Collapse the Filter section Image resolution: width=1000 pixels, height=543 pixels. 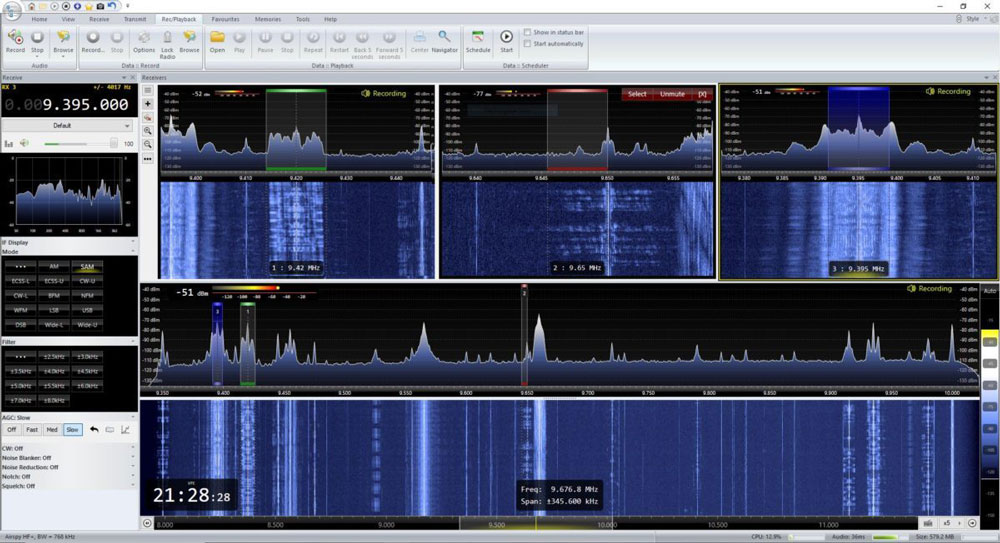[133, 342]
